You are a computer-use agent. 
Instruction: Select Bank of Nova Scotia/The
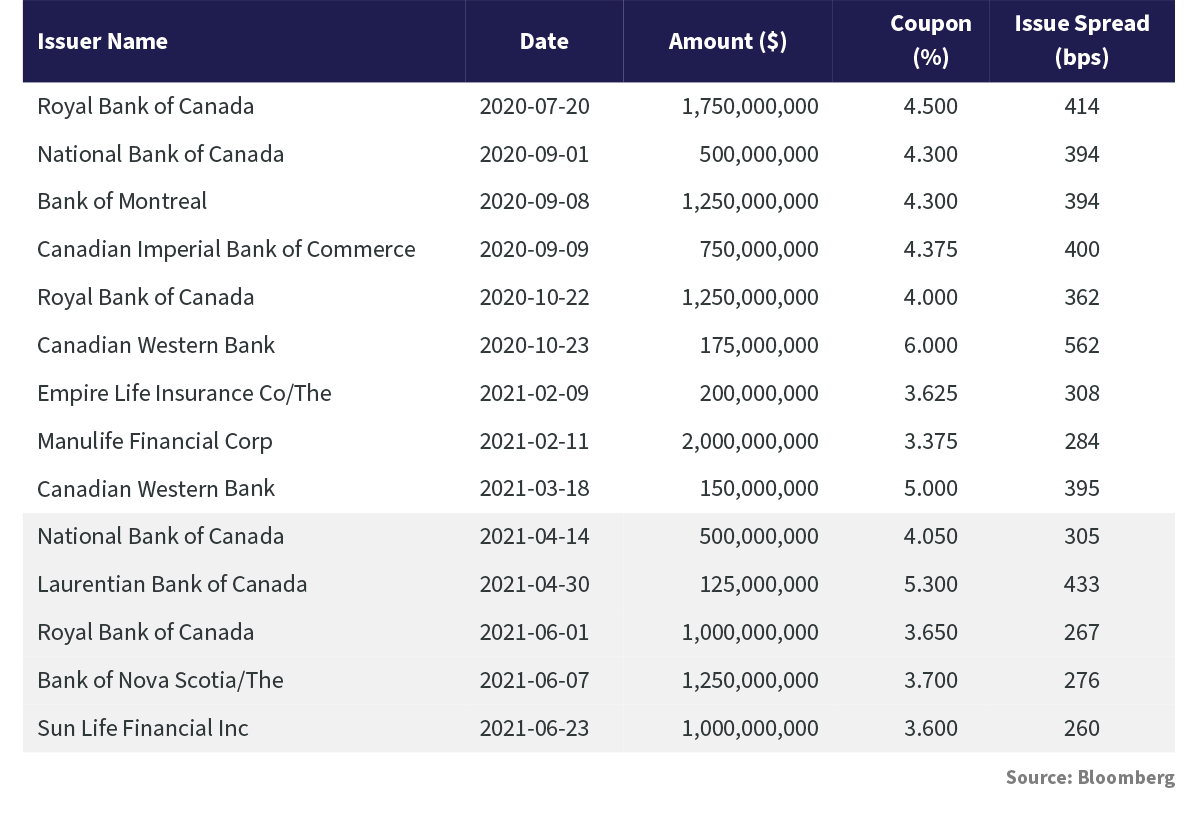click(x=161, y=680)
